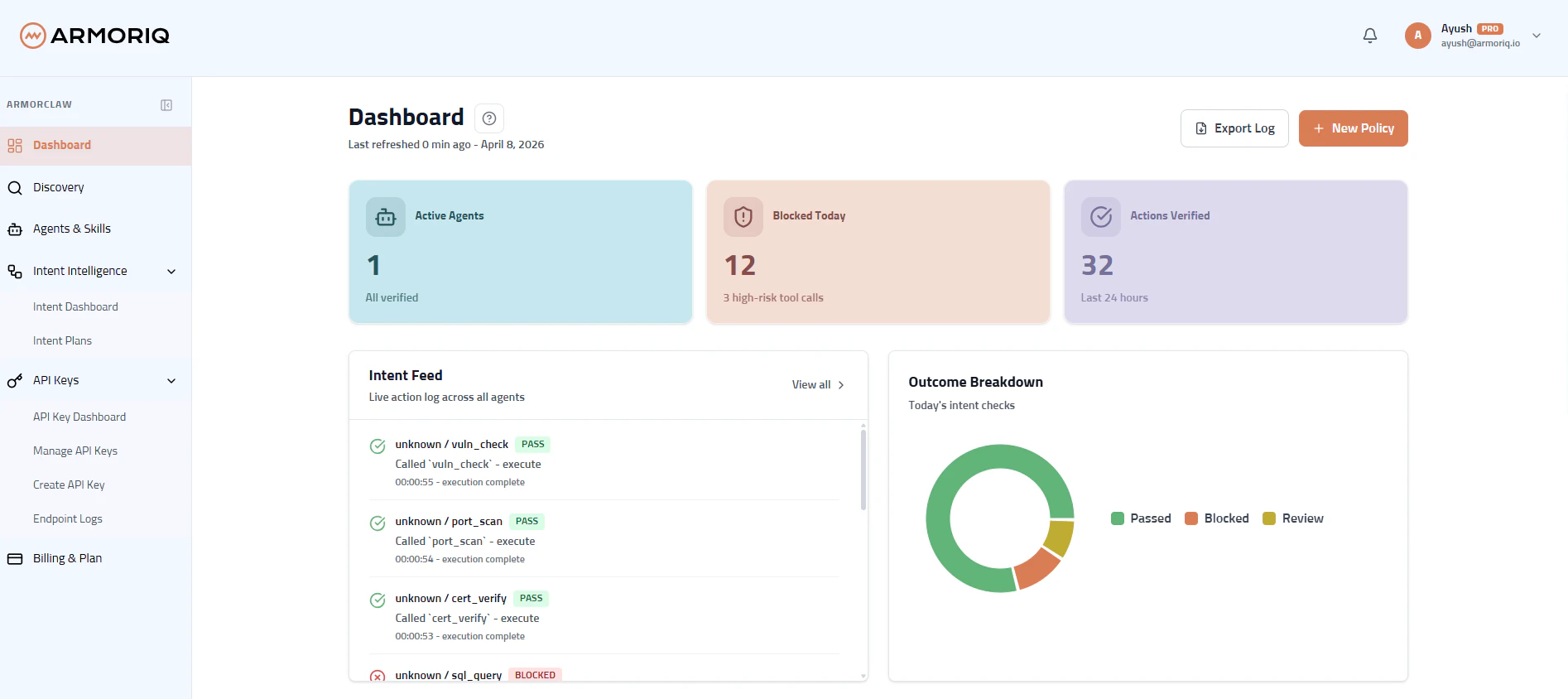
Task: Open Intent Plans submenu item
Action: click(62, 340)
